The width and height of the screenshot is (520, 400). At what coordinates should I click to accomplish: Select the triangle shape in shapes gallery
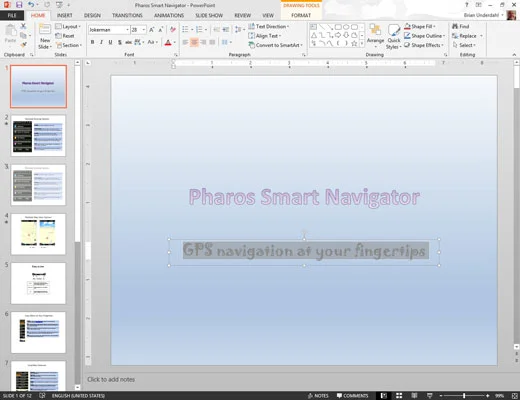coord(314,35)
